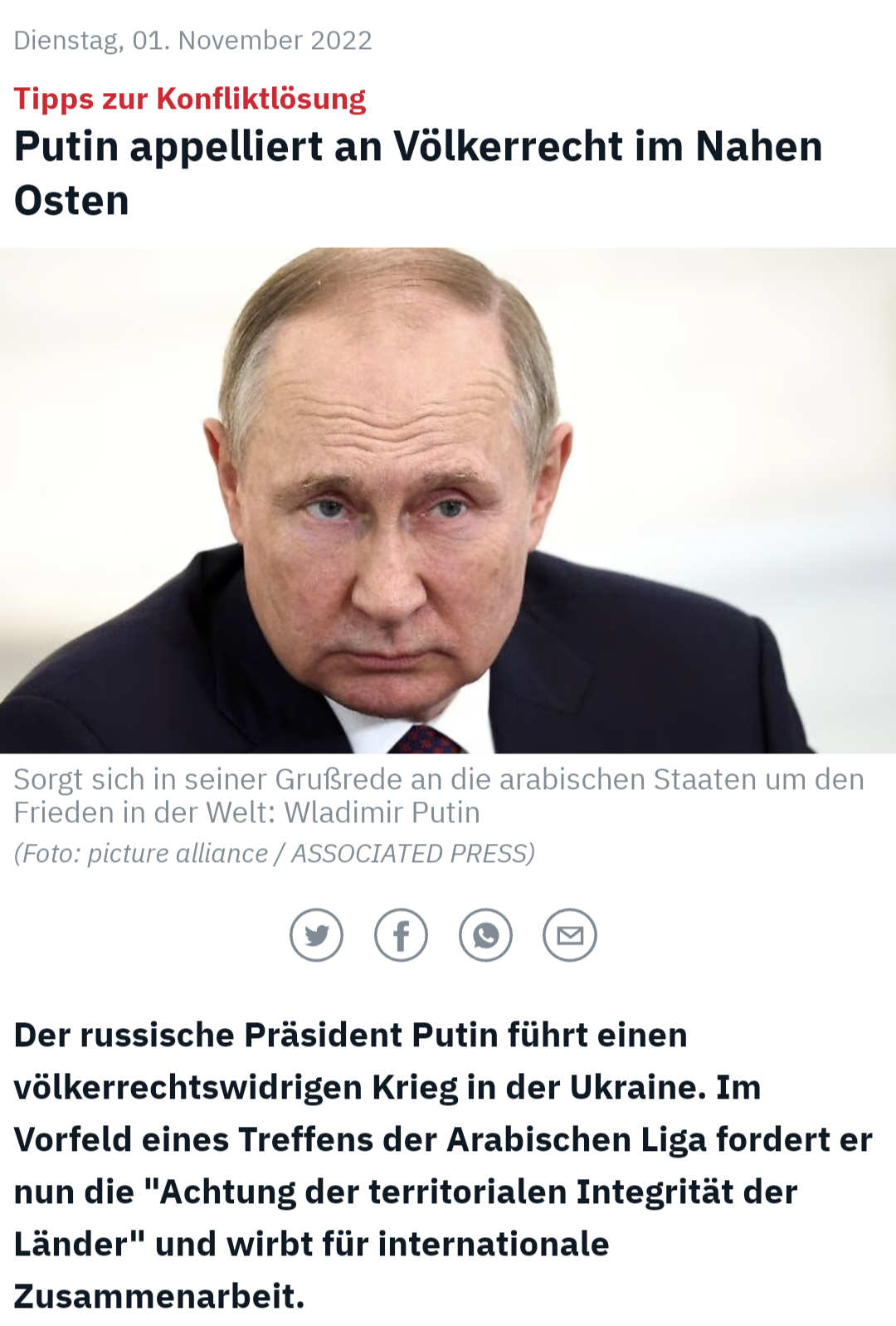Click 'Der russische Präsident' in lead paragraph
The height and width of the screenshot is (1326, 896).
click(207, 1035)
